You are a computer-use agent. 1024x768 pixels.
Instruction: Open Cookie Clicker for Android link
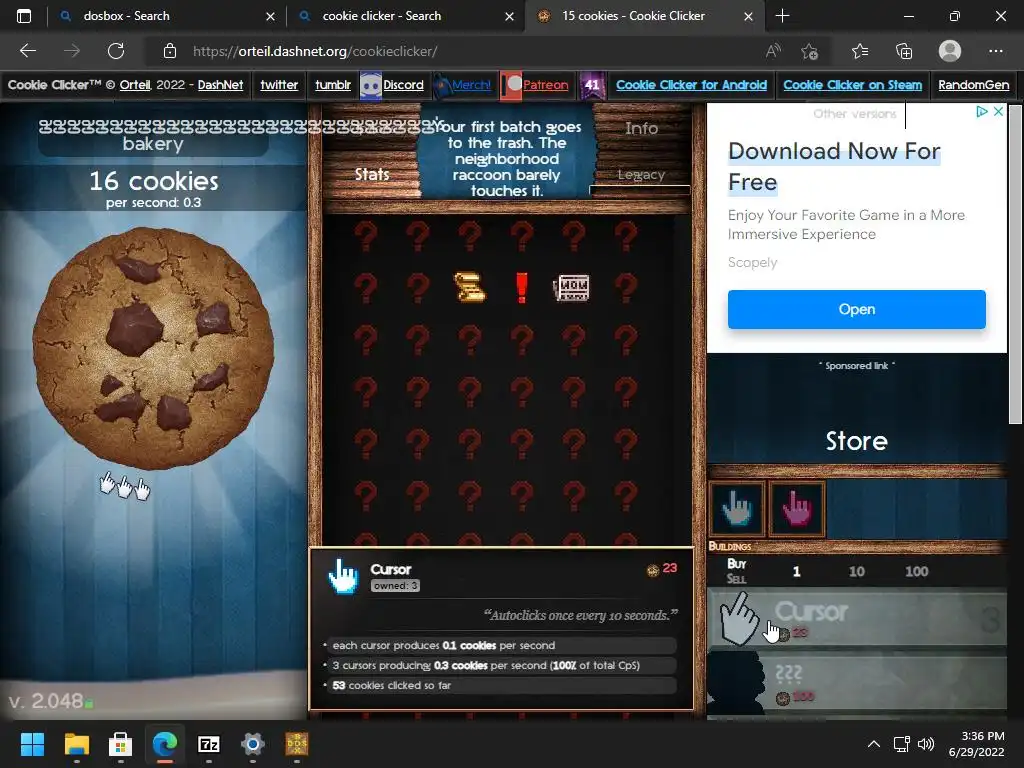click(x=691, y=85)
